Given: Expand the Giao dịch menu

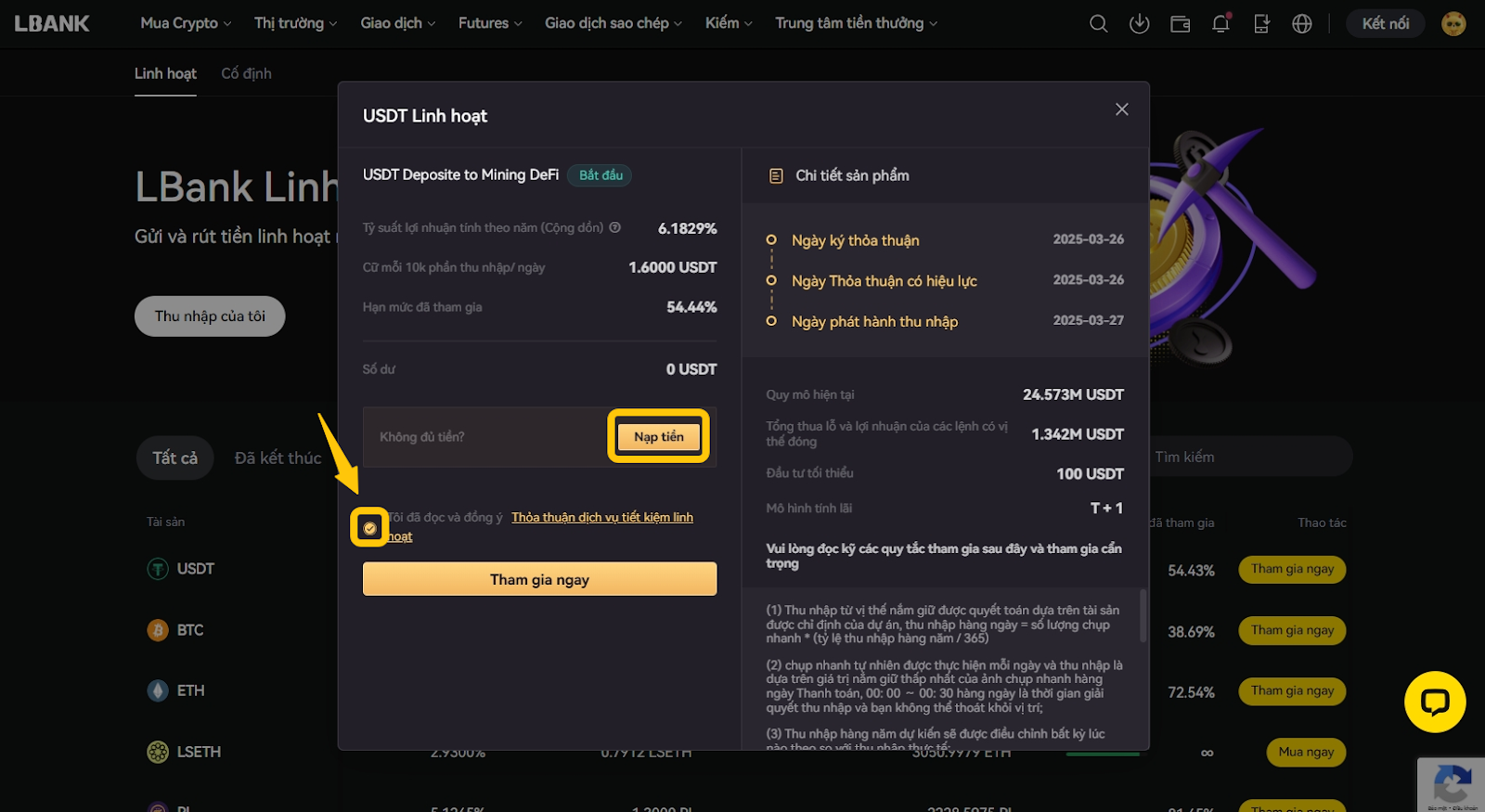Looking at the screenshot, I should (x=397, y=23).
